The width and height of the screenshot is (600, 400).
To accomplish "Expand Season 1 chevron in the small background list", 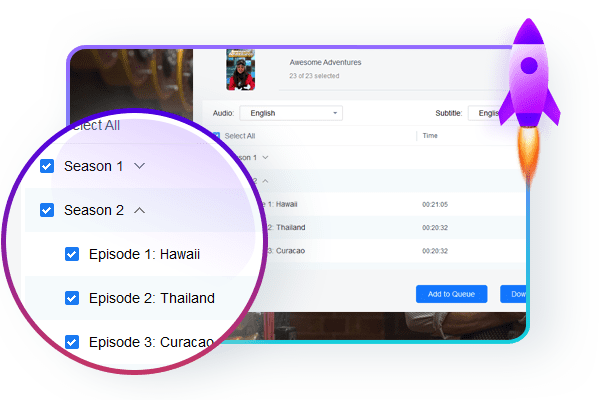I will [x=265, y=157].
